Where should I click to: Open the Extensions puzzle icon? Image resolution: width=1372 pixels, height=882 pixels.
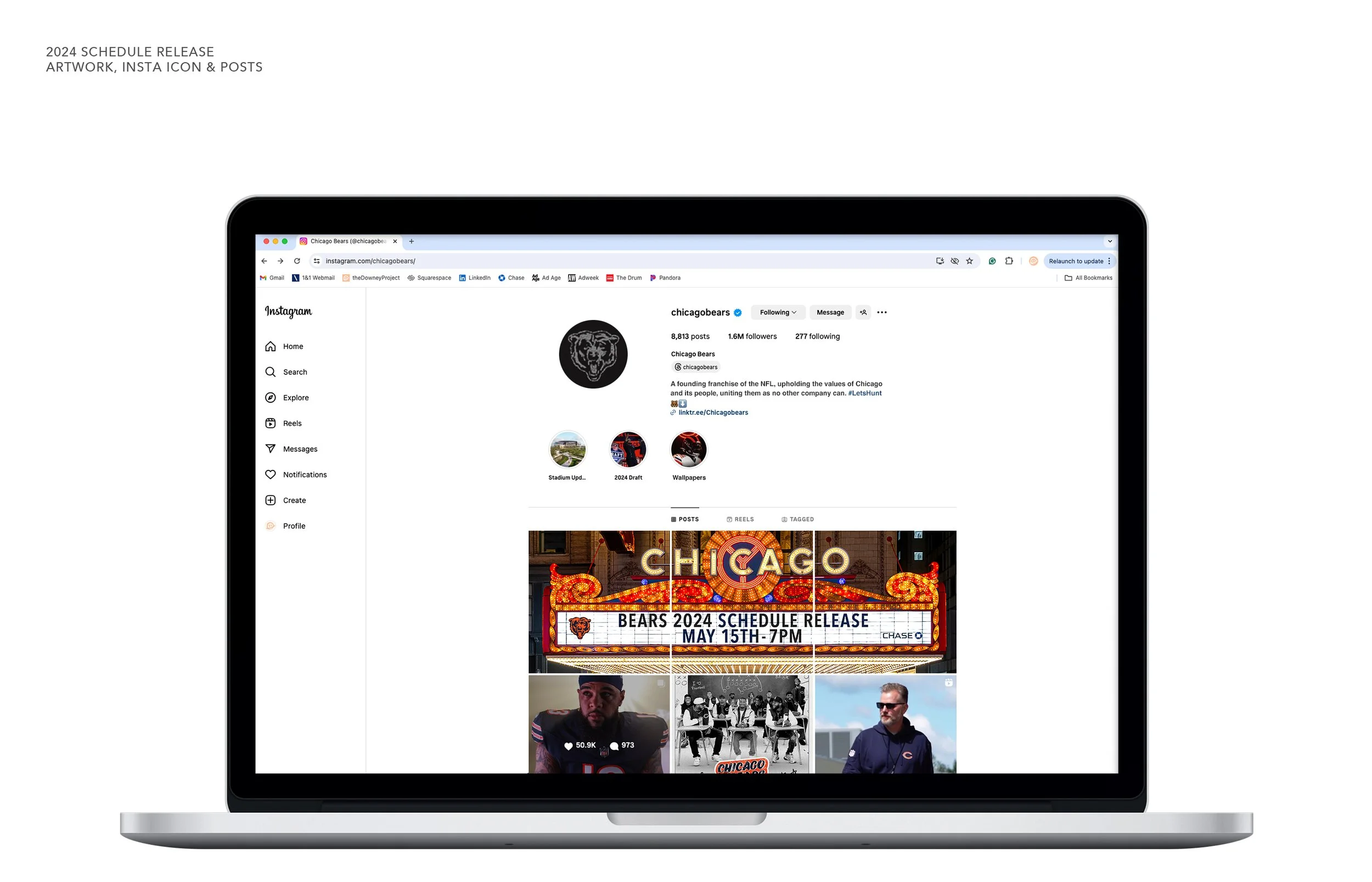1009,261
